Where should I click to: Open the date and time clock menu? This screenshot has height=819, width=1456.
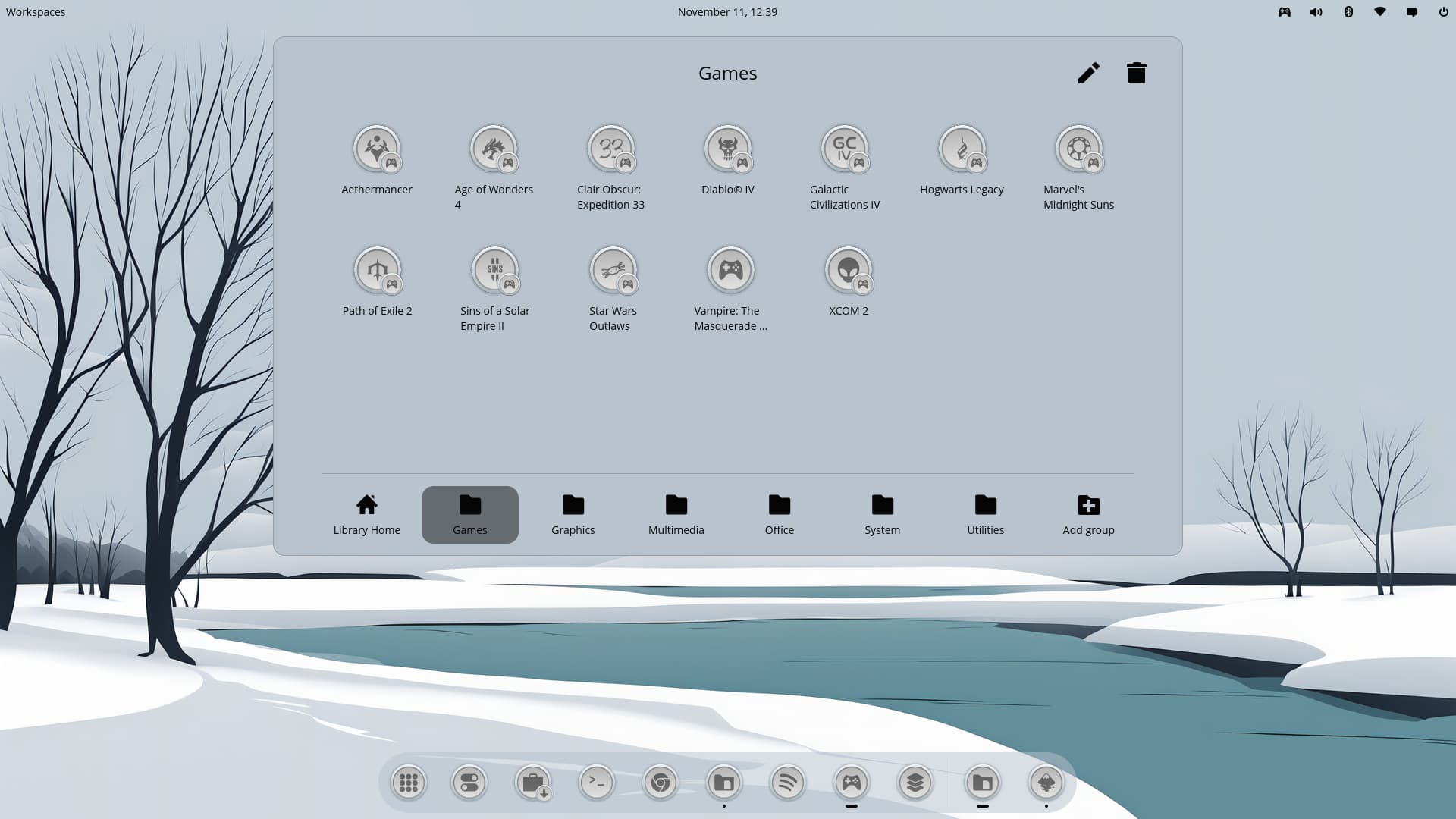[727, 12]
